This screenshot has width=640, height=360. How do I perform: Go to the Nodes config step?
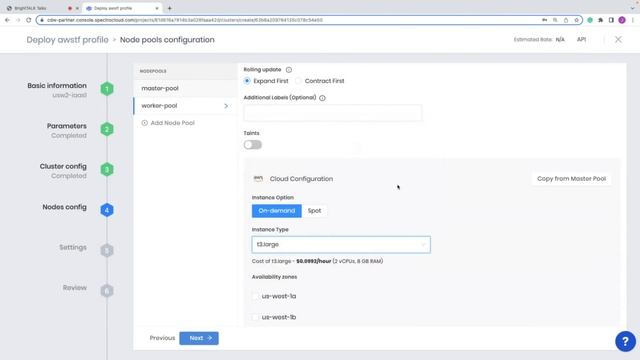(x=64, y=207)
